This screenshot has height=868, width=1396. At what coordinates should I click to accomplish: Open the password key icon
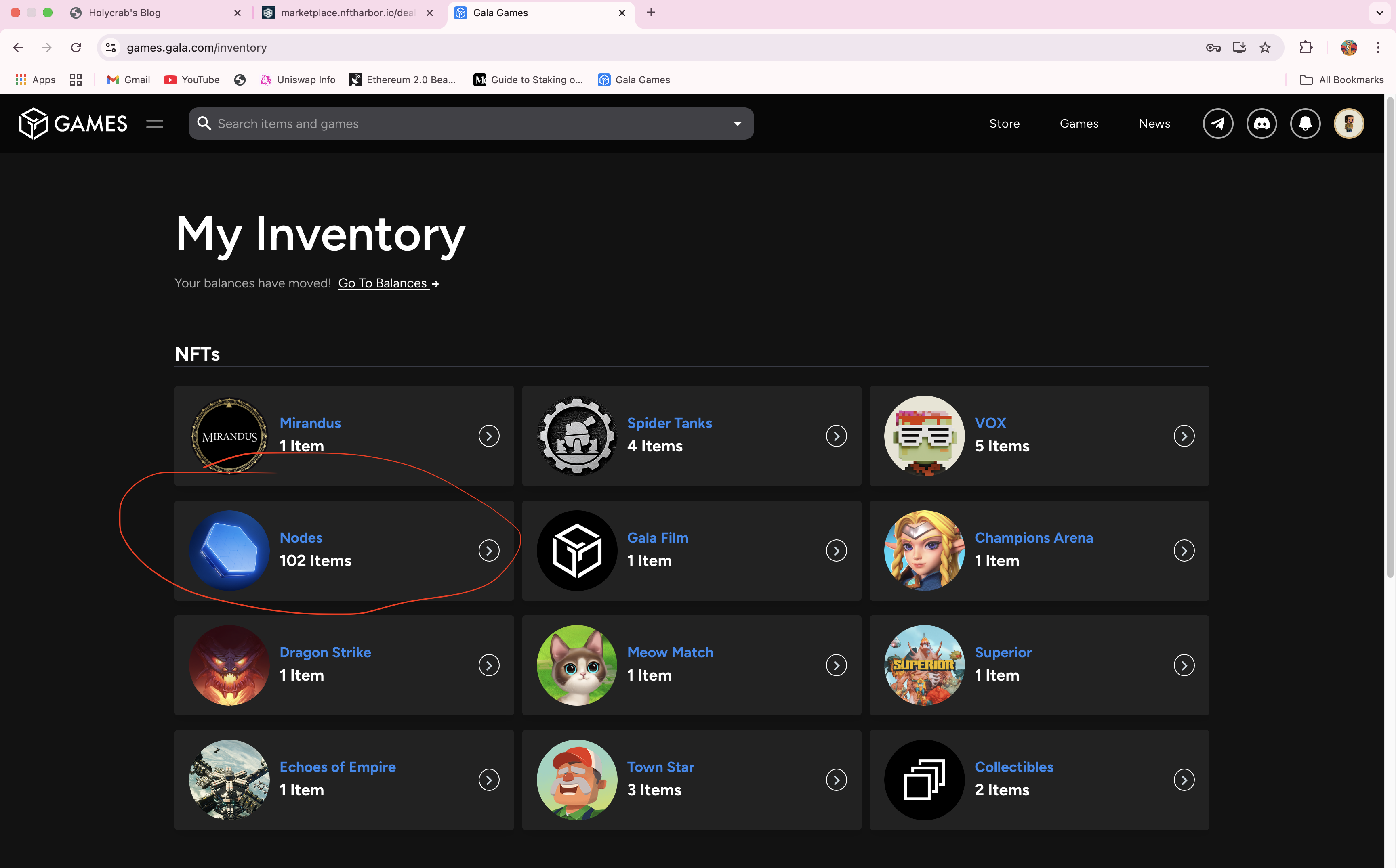click(1213, 48)
